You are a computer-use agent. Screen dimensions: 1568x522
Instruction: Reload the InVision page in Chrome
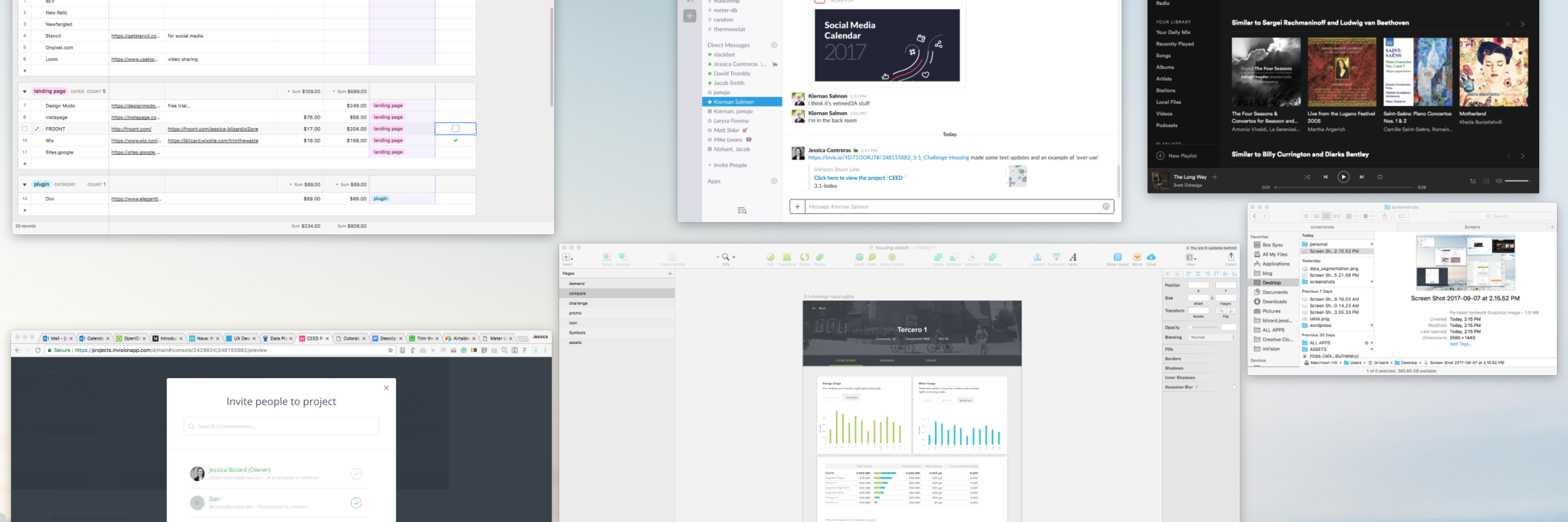click(x=38, y=351)
